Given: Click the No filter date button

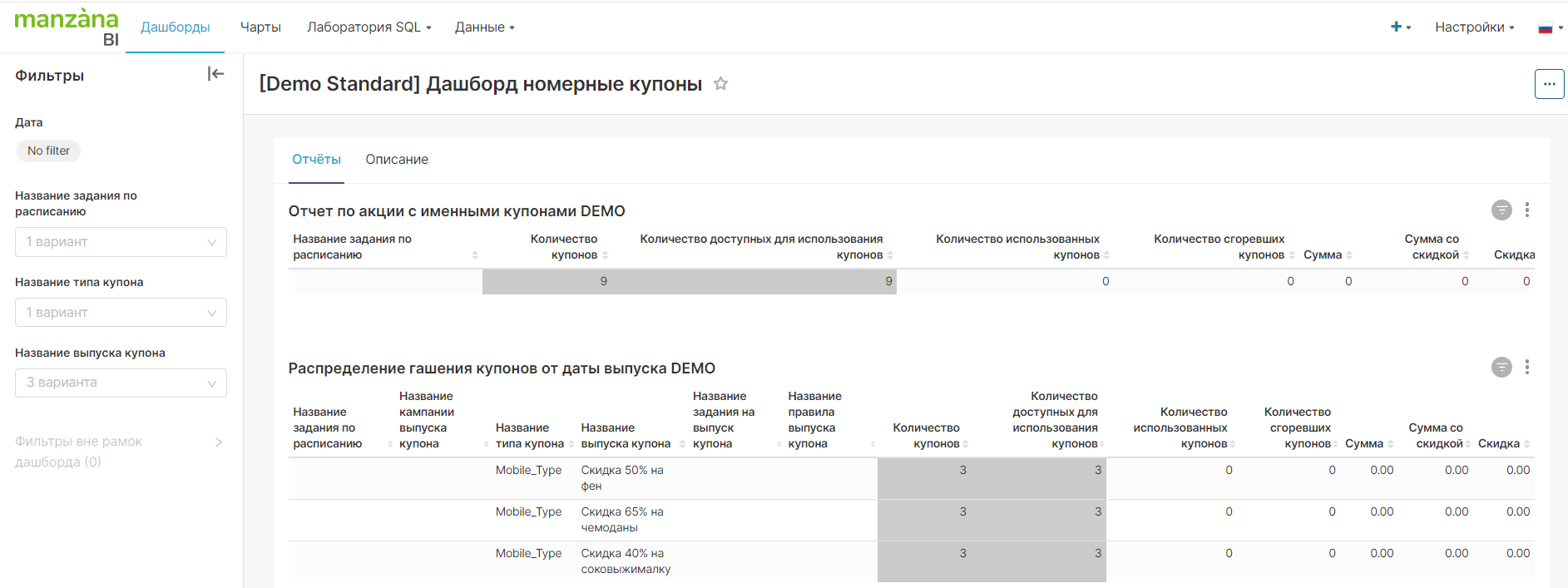Looking at the screenshot, I should pyautogui.click(x=48, y=151).
